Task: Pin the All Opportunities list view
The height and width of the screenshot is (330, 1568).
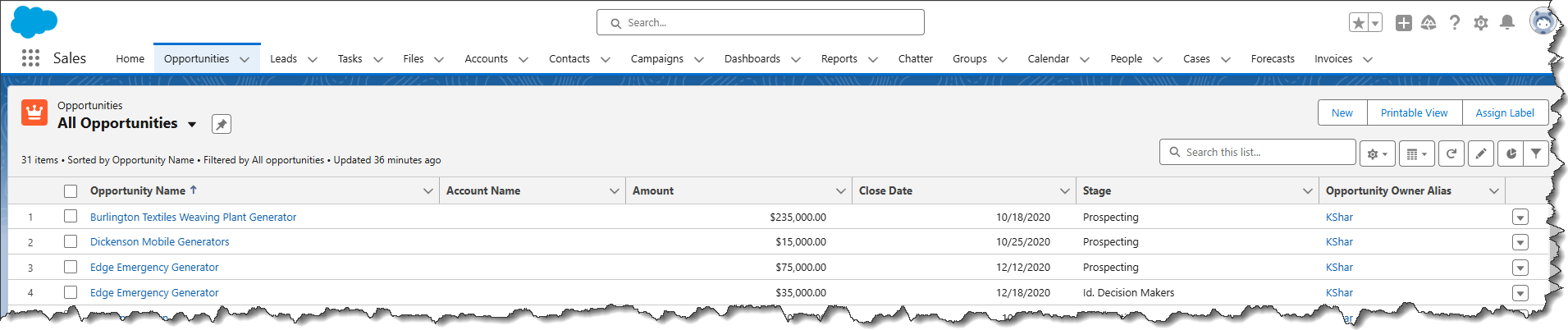Action: (222, 124)
